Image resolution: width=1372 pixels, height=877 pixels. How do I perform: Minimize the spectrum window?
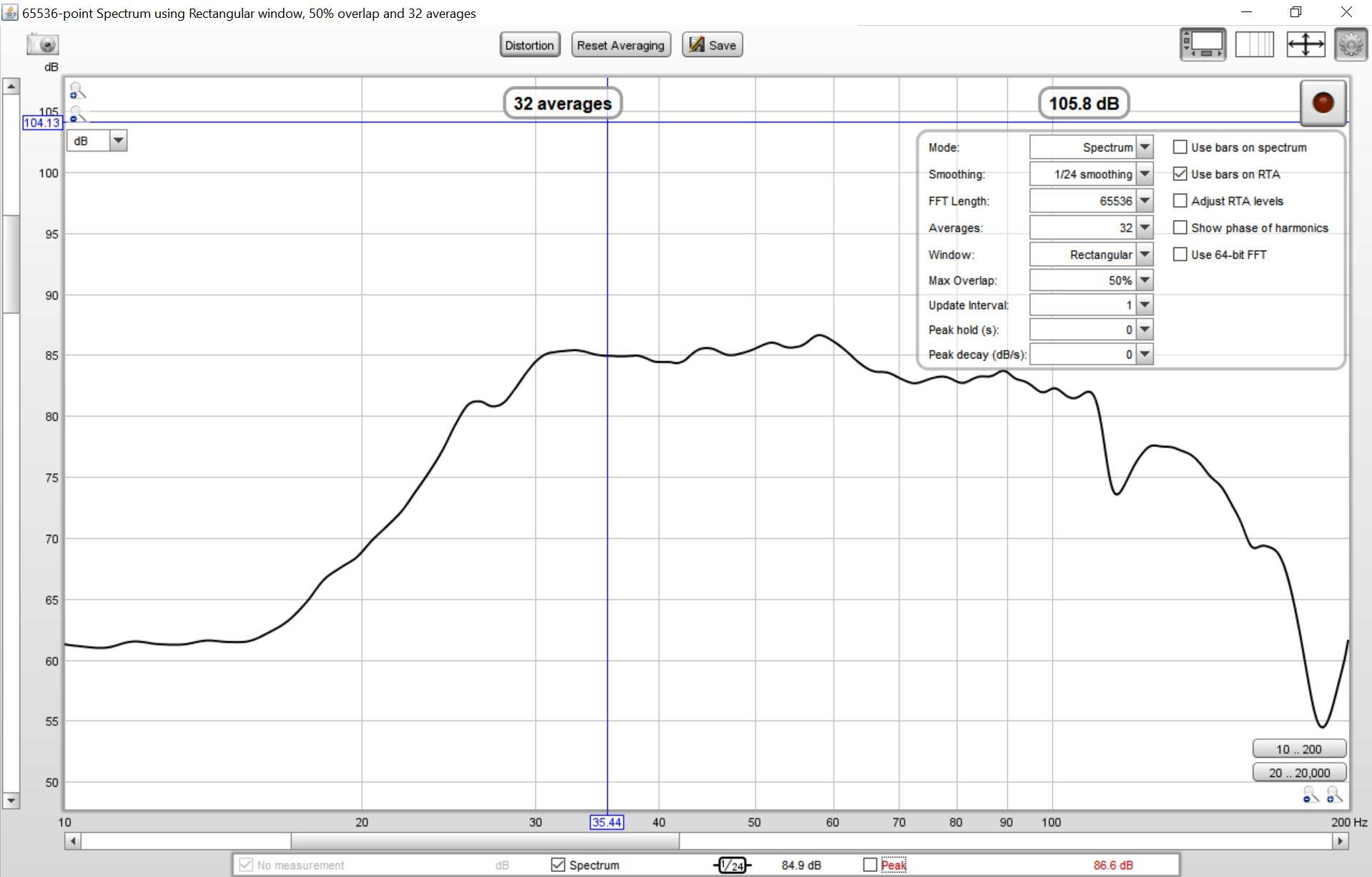(1246, 12)
